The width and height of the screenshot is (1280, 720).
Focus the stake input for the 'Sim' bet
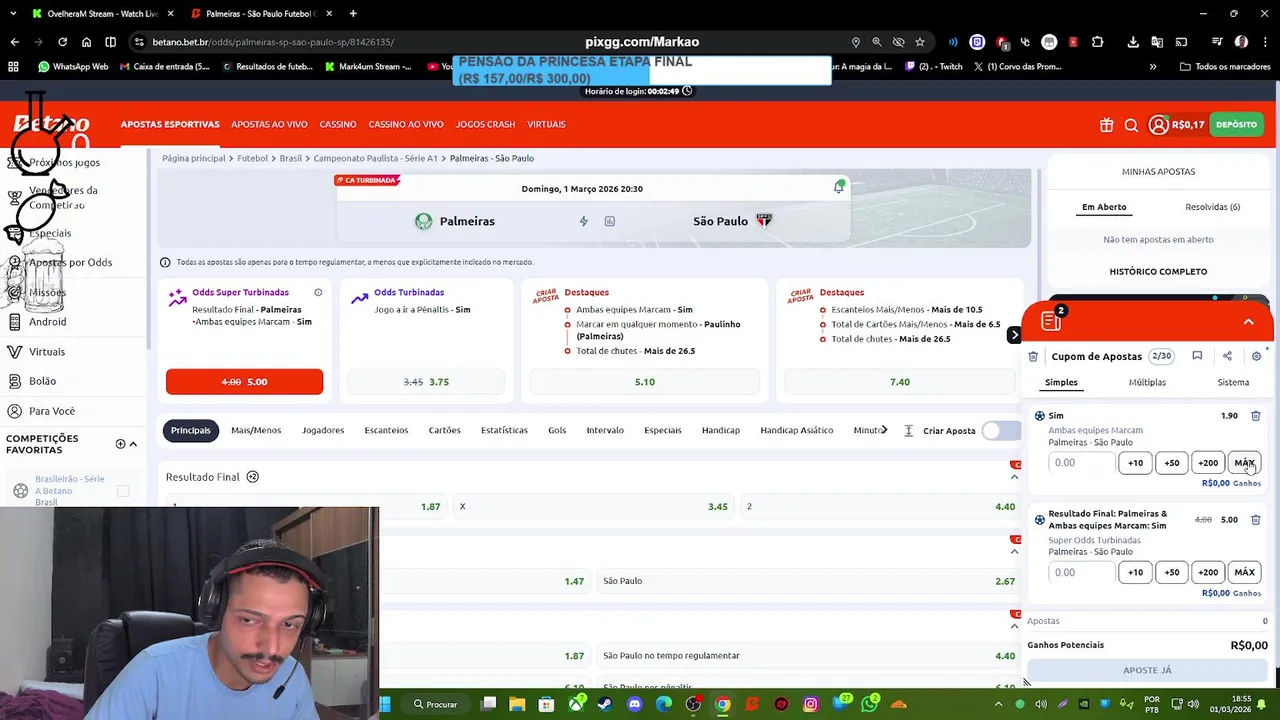point(1081,463)
